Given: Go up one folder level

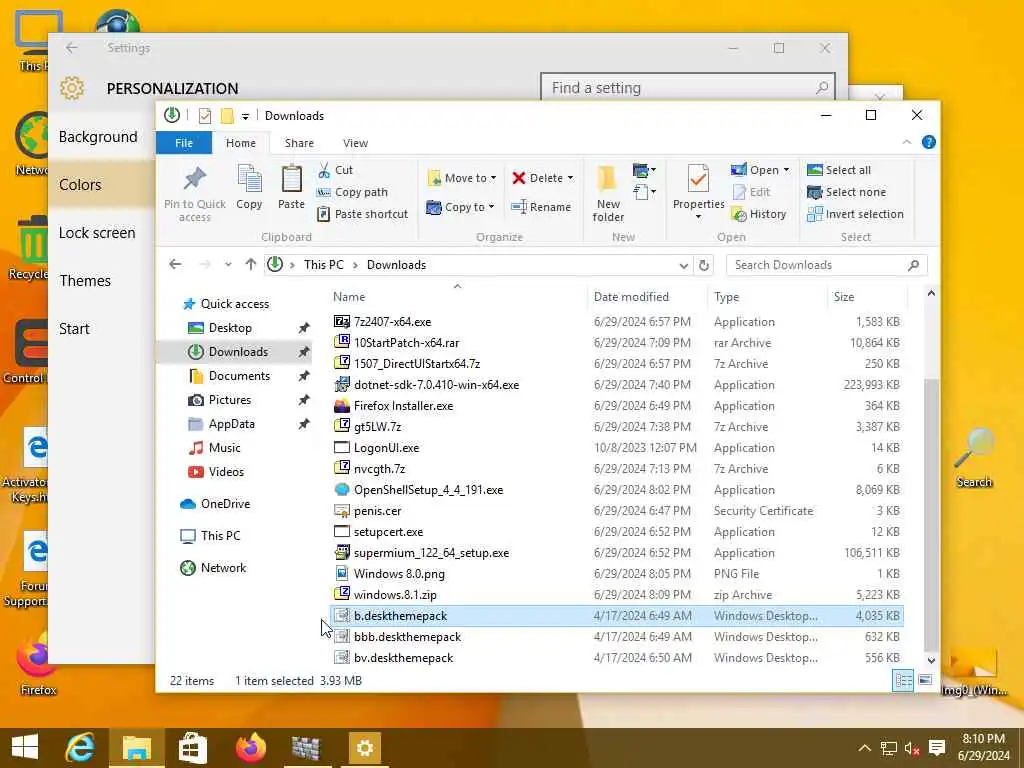Looking at the screenshot, I should pos(251,264).
